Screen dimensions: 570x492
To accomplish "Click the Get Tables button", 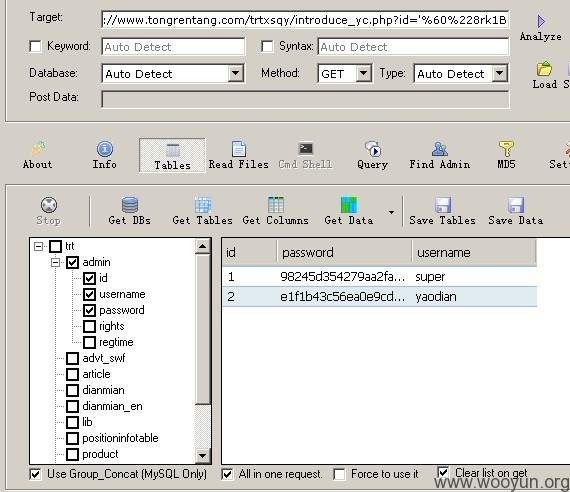I will pyautogui.click(x=202, y=211).
